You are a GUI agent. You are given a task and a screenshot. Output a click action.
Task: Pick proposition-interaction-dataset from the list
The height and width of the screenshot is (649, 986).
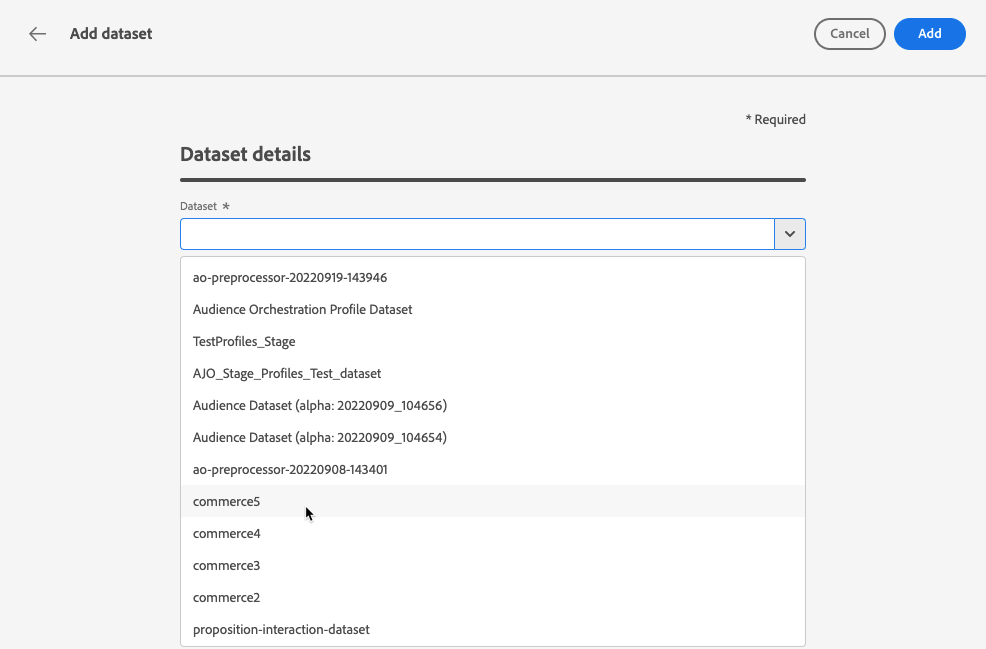(281, 629)
